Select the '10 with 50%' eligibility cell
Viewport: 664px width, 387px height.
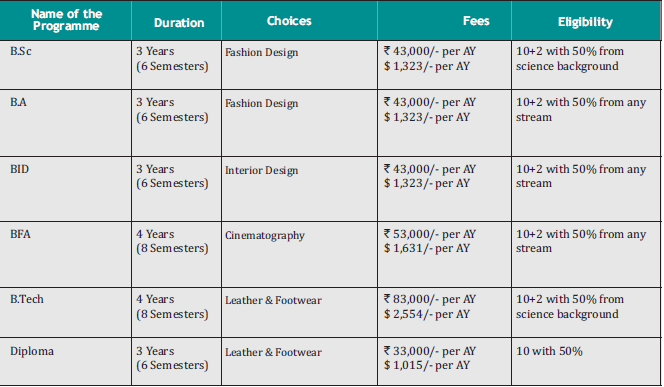point(586,361)
